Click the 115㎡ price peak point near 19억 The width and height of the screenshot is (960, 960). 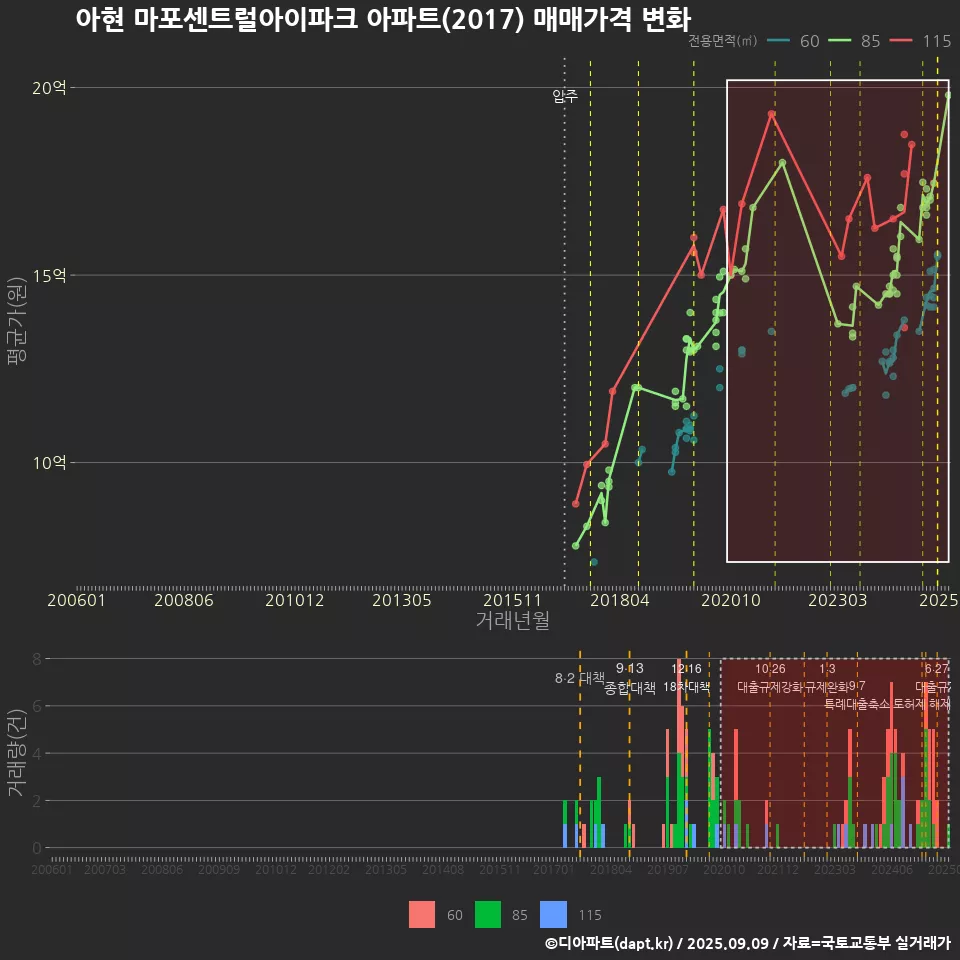coord(771,114)
